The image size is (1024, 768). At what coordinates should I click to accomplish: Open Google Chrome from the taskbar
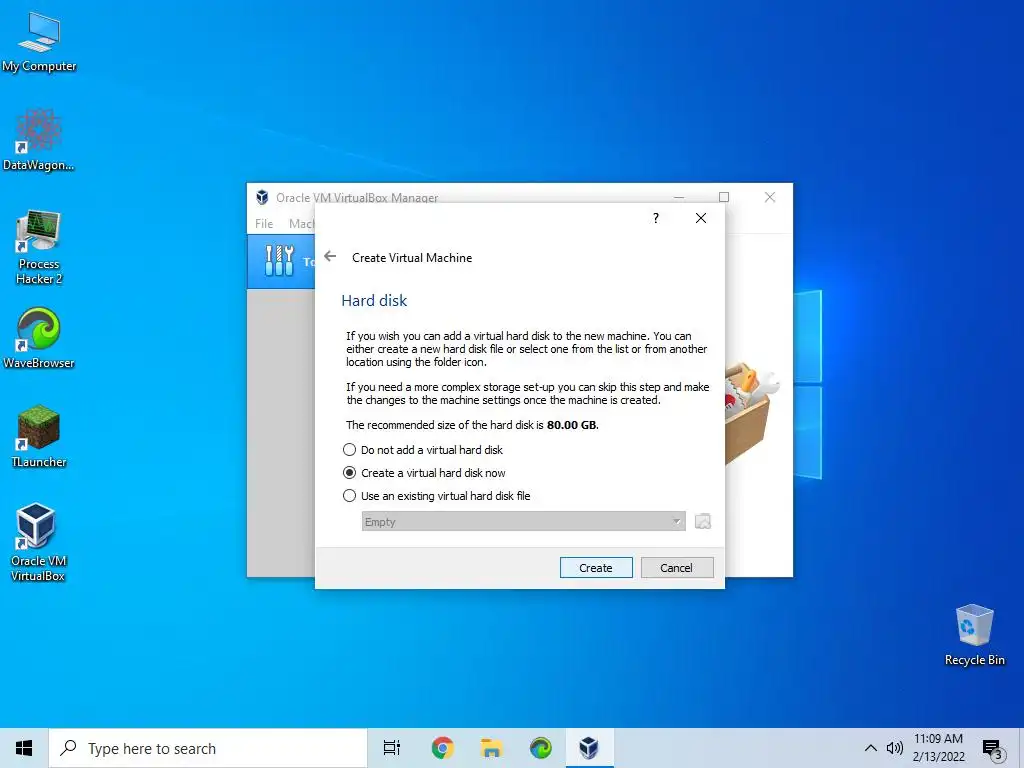click(442, 748)
